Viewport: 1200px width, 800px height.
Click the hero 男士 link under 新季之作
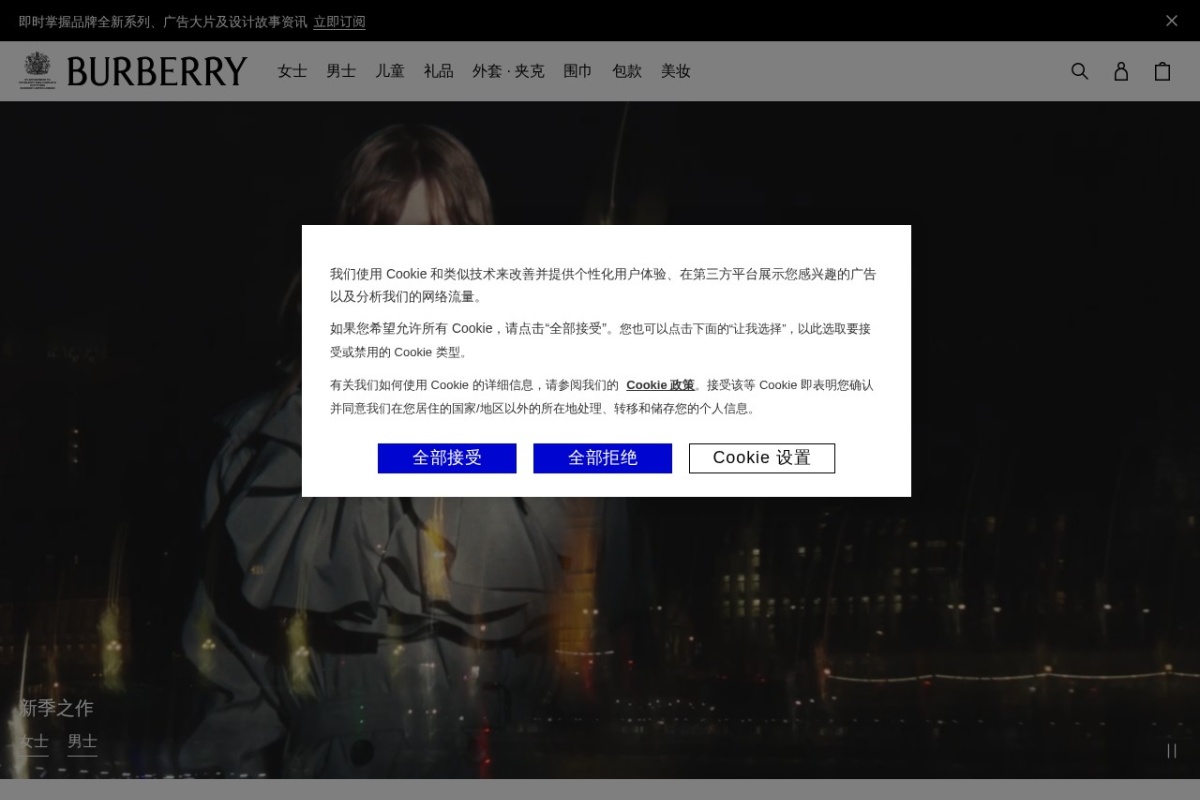[82, 741]
